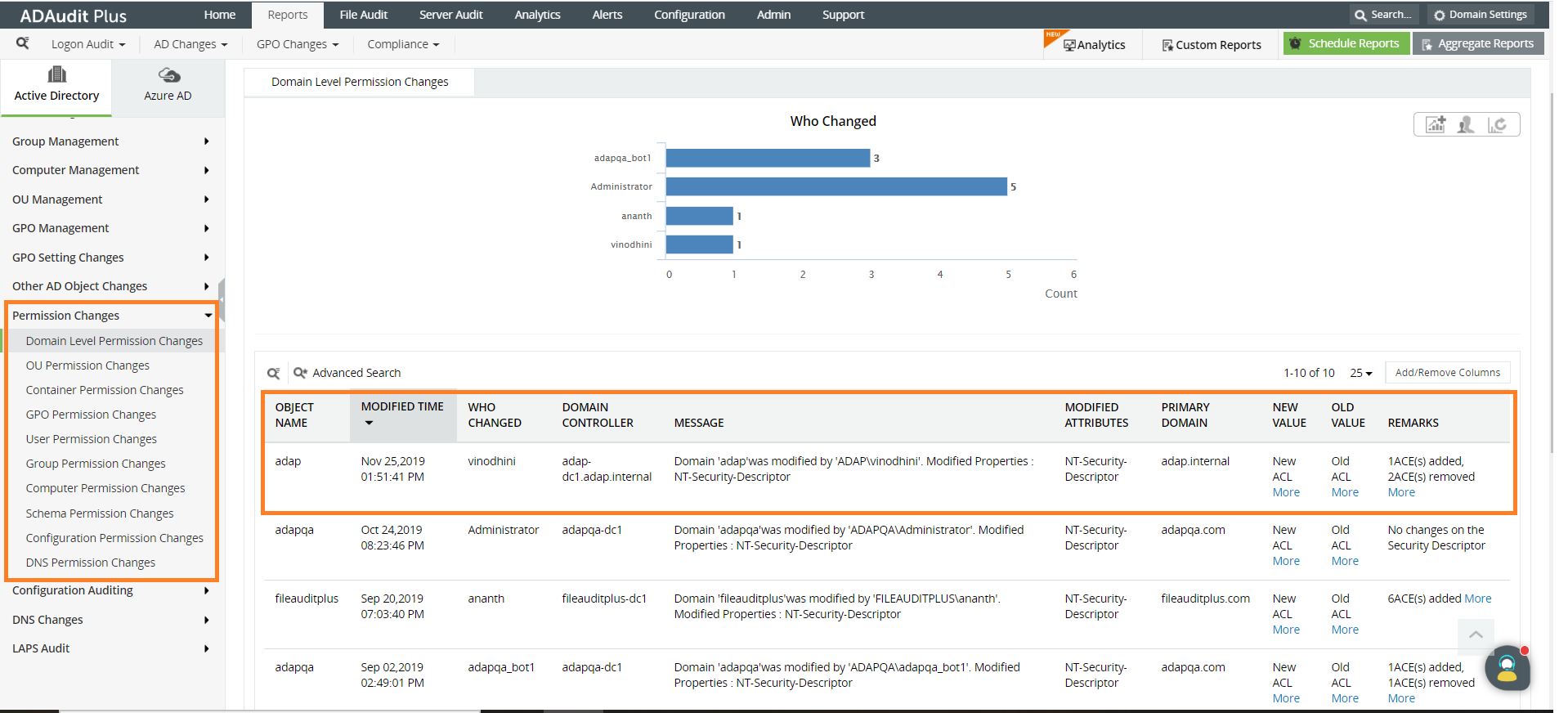Click More after 6ACE(s) added remark
The width and height of the screenshot is (1568, 713).
[x=1478, y=599]
